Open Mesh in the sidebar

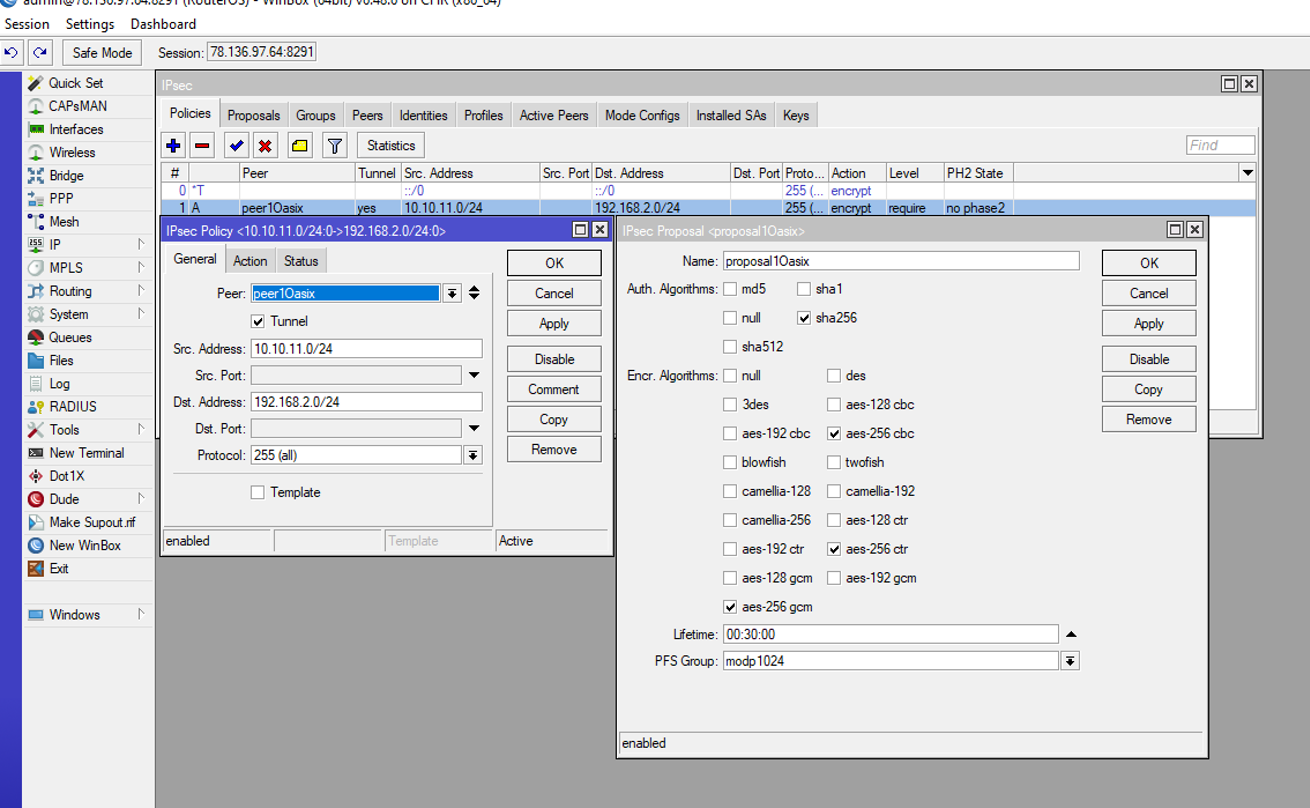pos(64,222)
